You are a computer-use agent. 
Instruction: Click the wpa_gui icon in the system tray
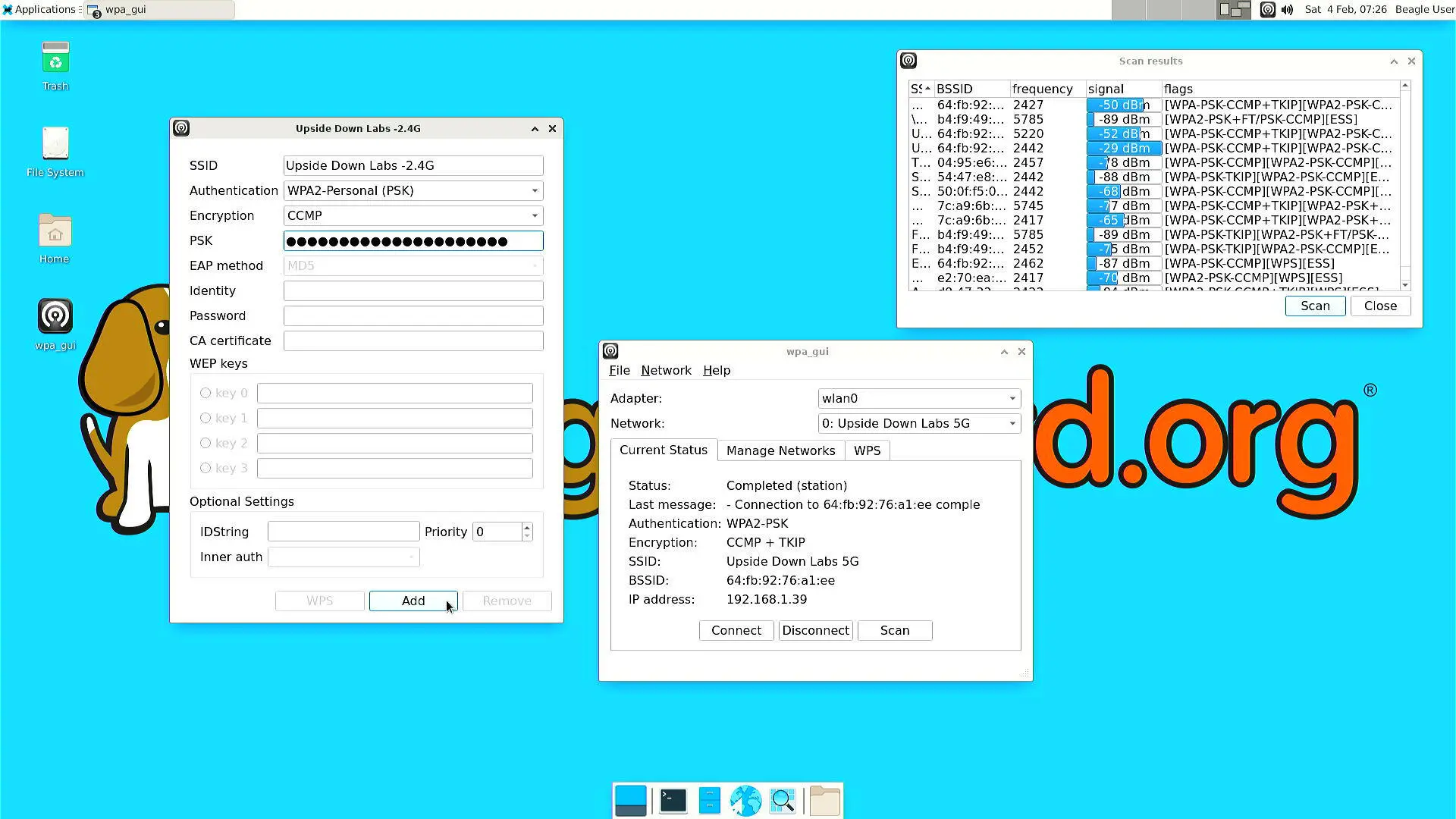click(1267, 9)
